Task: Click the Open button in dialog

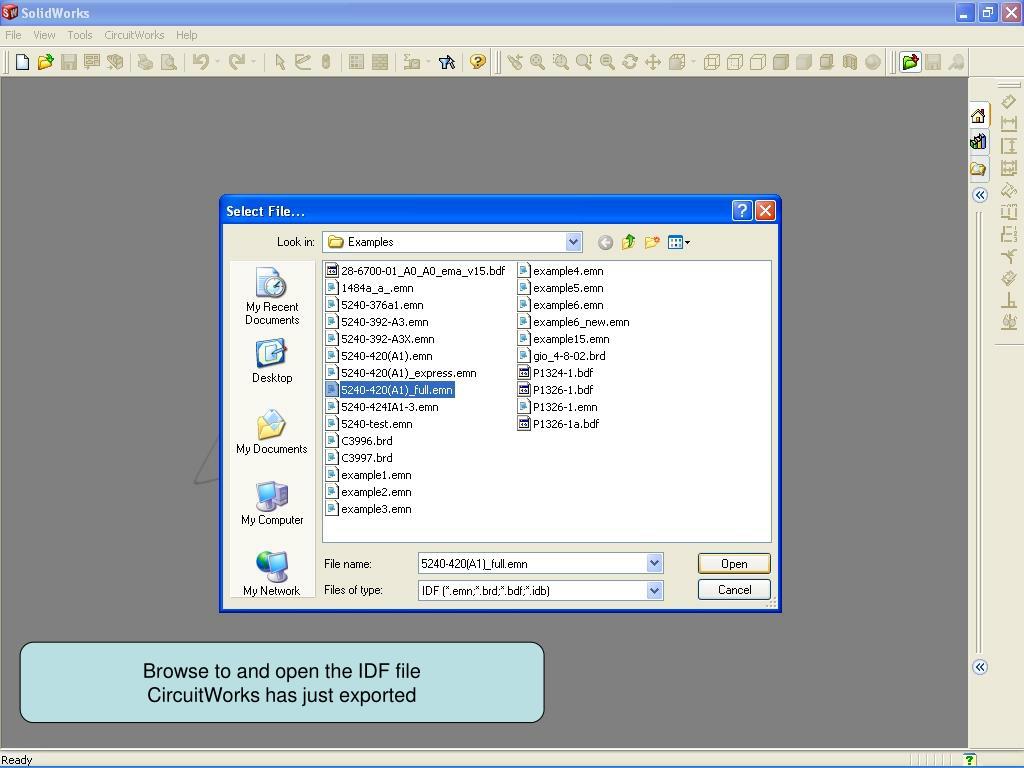Action: [734, 564]
